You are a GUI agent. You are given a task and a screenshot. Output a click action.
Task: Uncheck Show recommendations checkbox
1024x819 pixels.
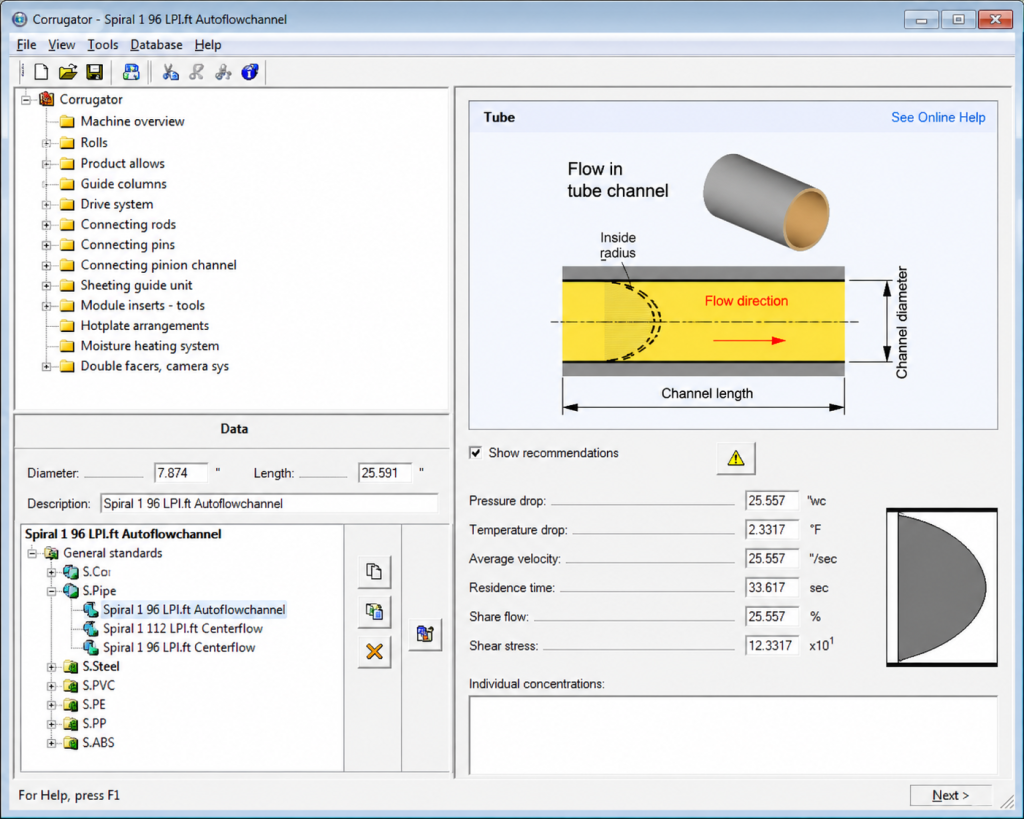click(x=475, y=453)
